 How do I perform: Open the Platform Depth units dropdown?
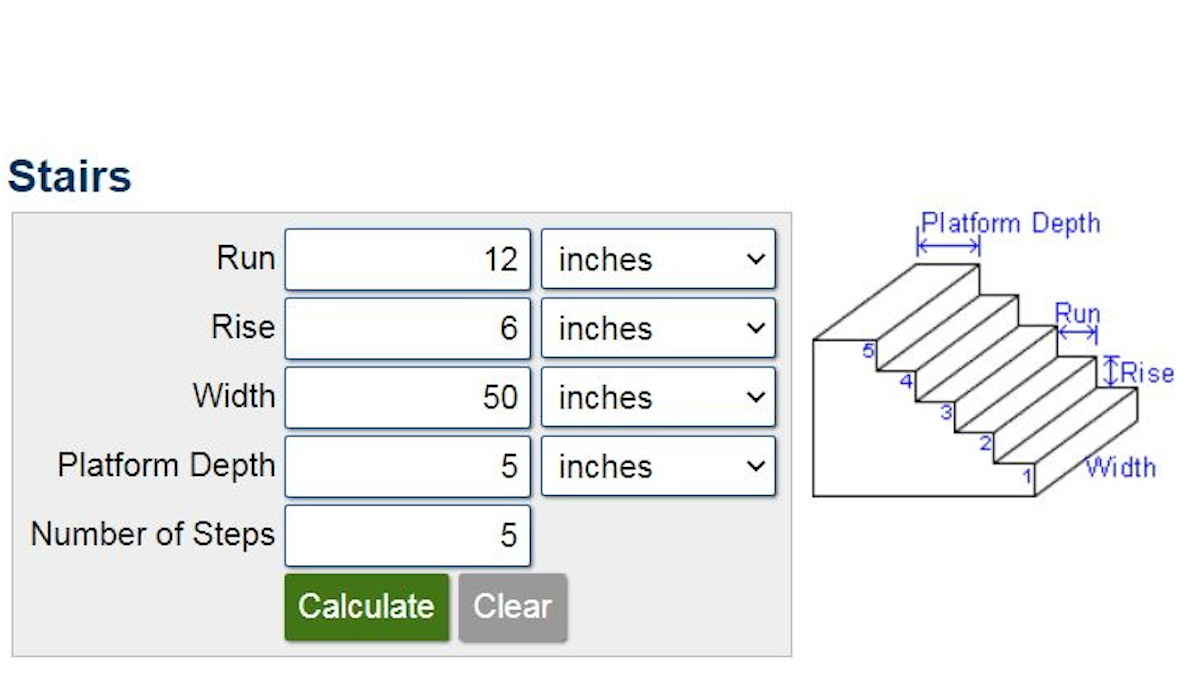(658, 467)
